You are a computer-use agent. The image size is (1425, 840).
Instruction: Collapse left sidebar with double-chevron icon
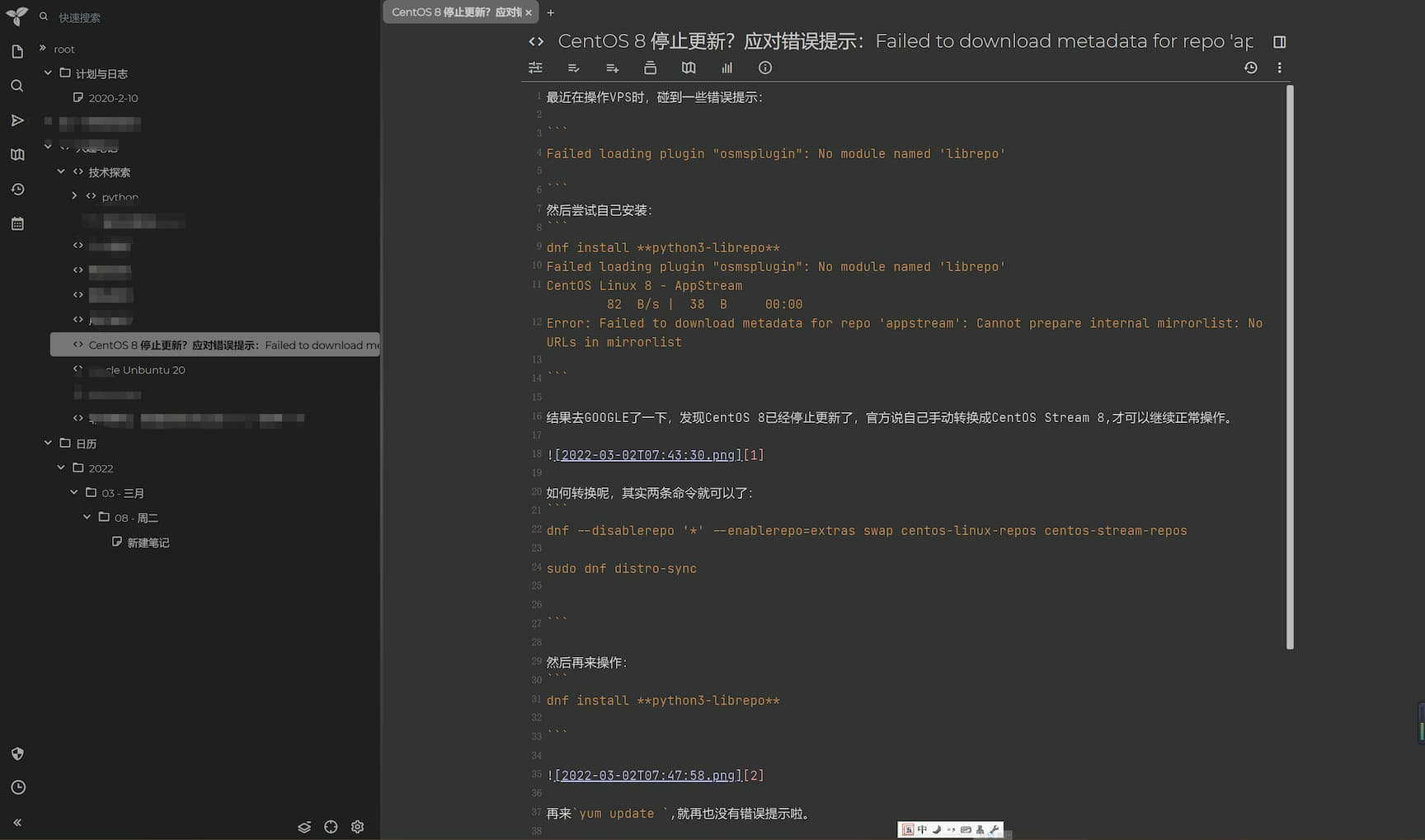17,823
